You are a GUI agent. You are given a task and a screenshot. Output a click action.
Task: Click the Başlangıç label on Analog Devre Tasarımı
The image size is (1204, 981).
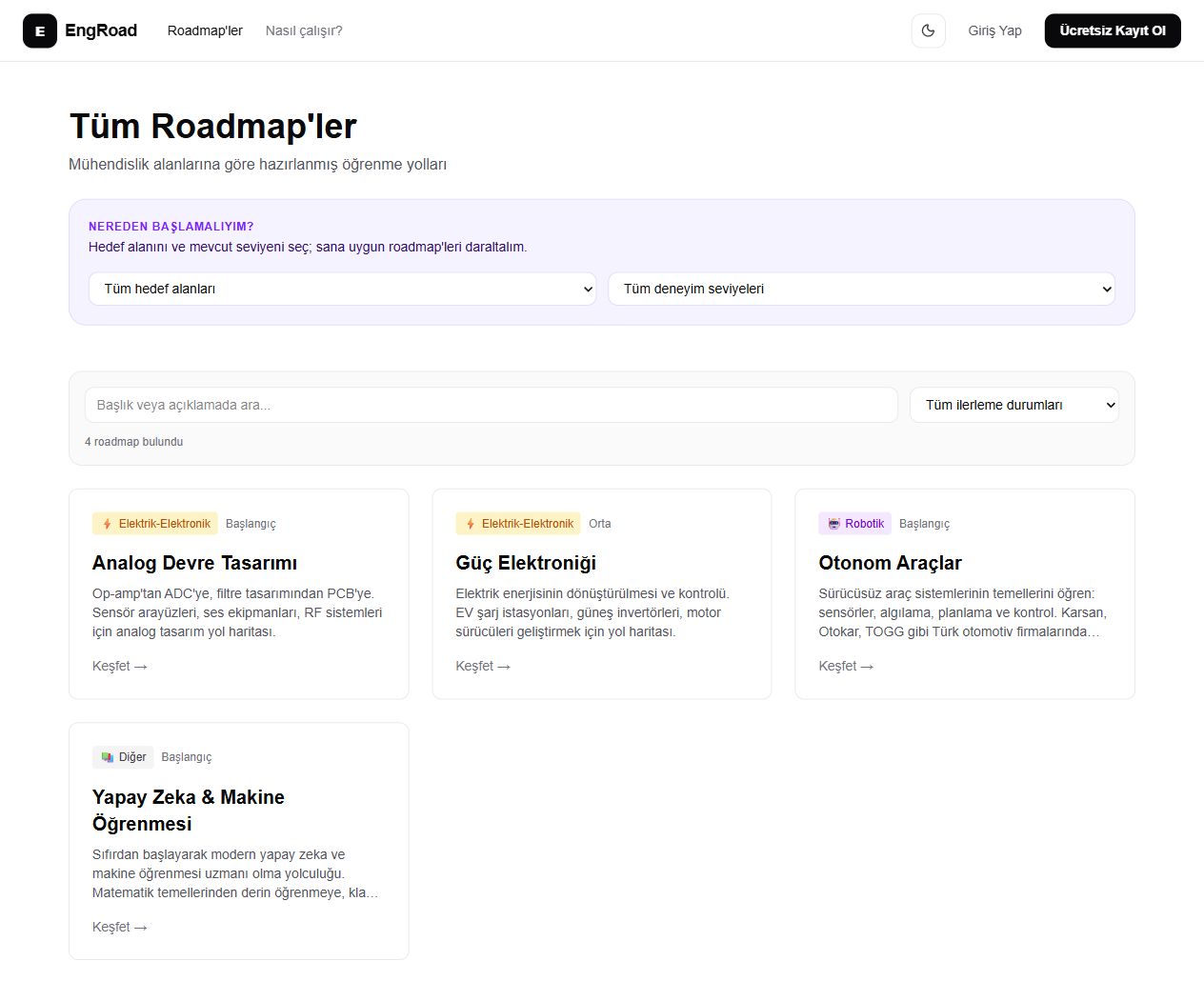[251, 524]
